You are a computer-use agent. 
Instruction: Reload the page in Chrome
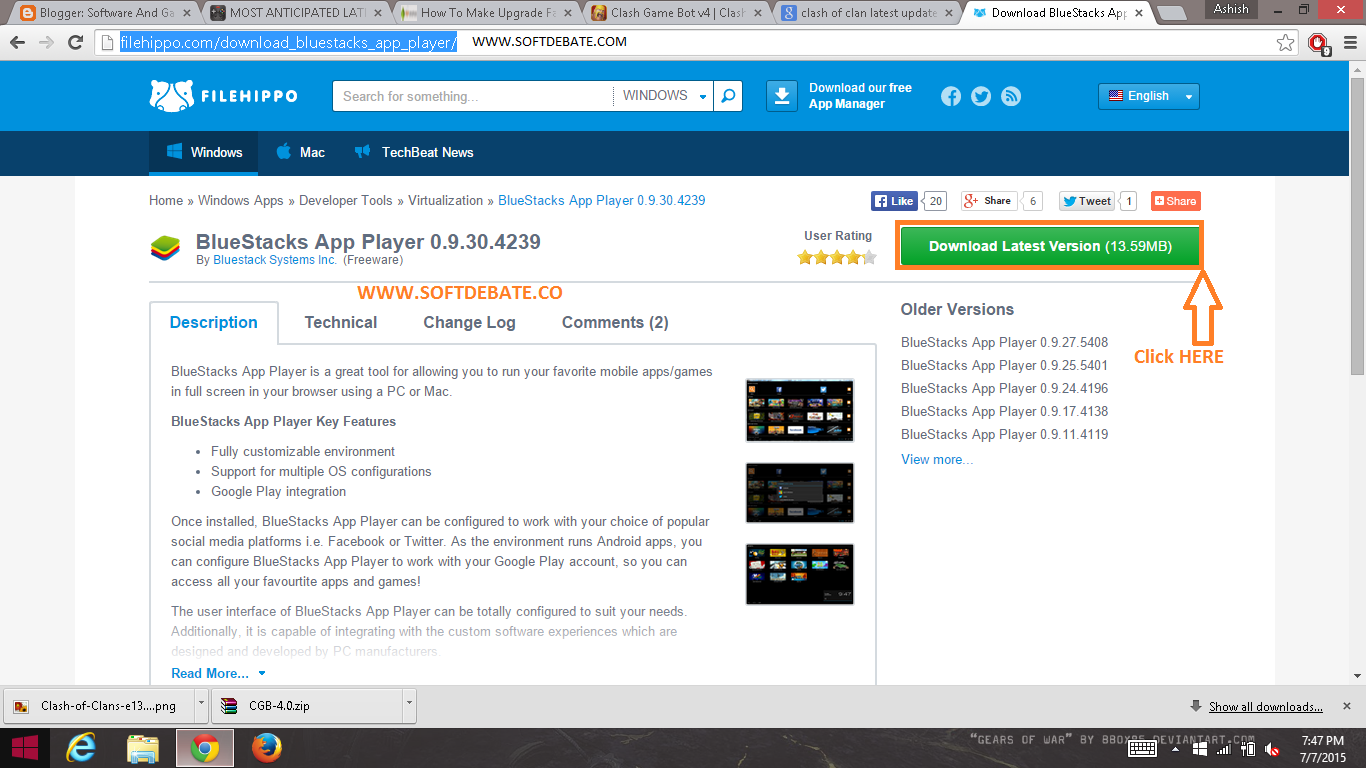[75, 43]
